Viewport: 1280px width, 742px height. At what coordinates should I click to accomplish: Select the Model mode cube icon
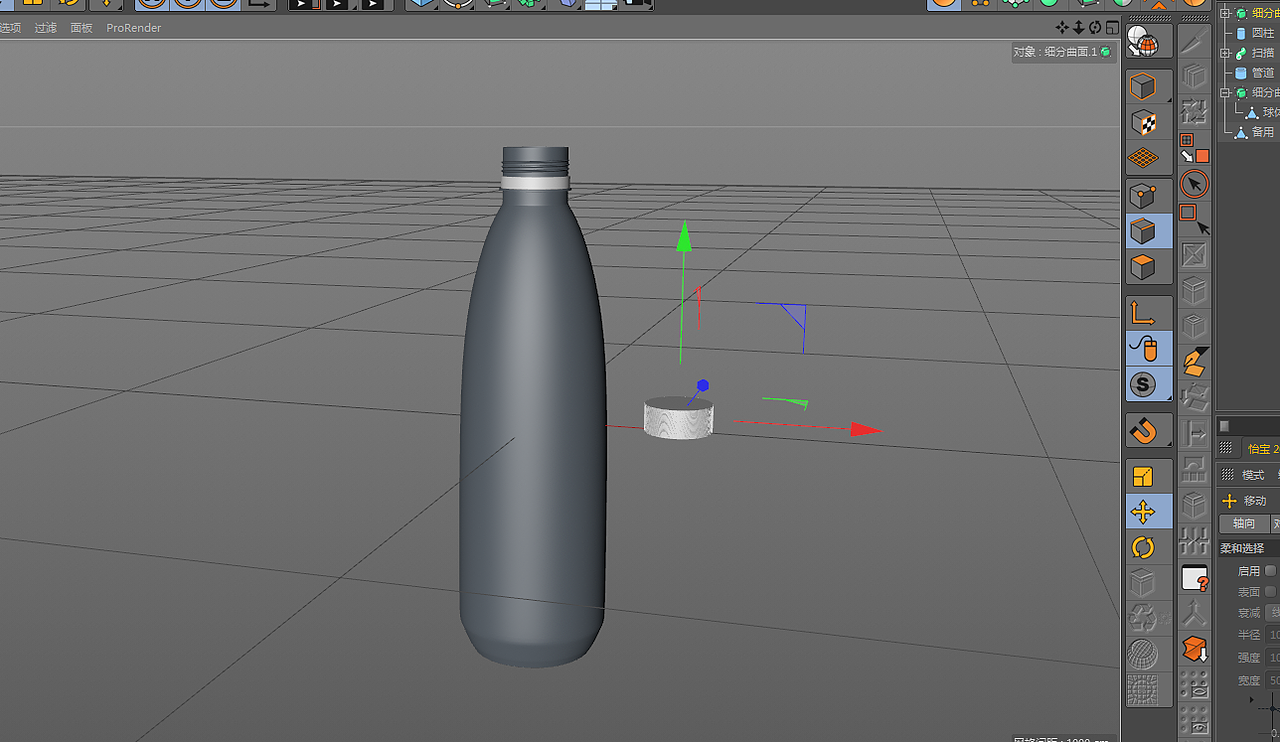click(x=1143, y=87)
